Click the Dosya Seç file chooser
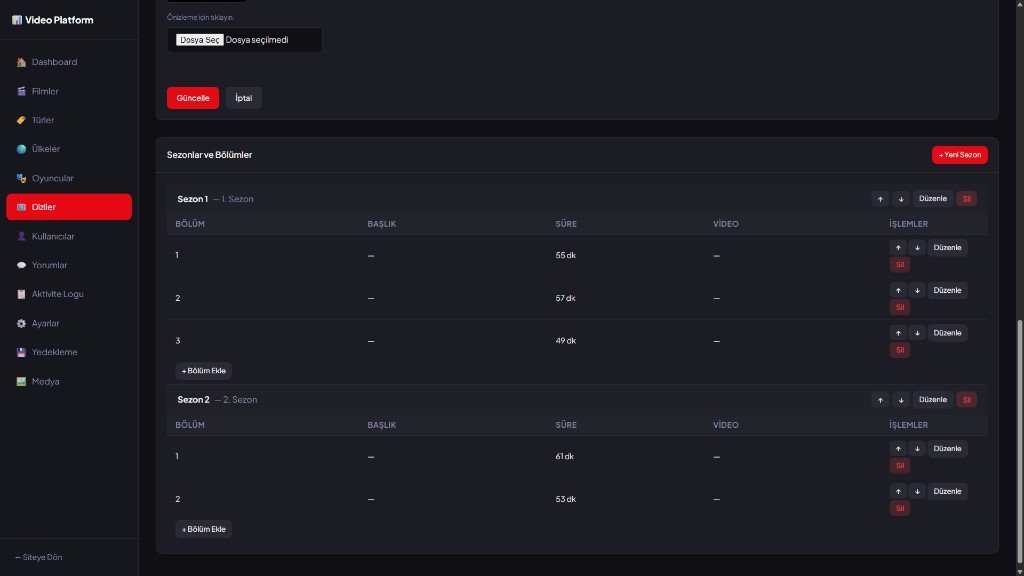Image resolution: width=1024 pixels, height=576 pixels. click(200, 40)
